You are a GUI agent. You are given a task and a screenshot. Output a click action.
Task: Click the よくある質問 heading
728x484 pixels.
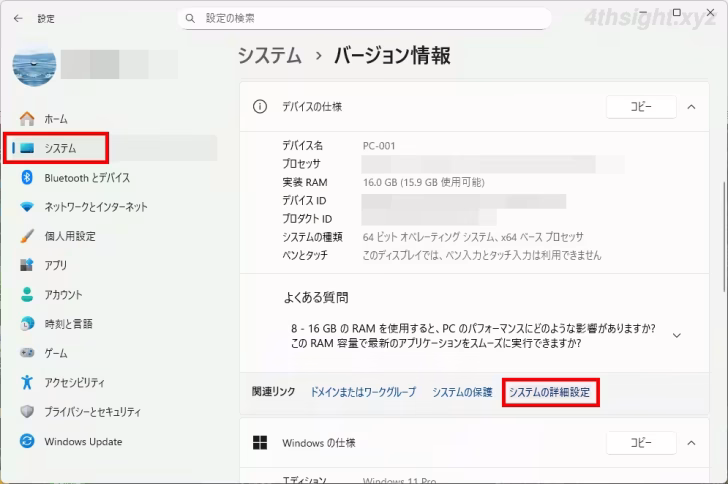click(316, 297)
